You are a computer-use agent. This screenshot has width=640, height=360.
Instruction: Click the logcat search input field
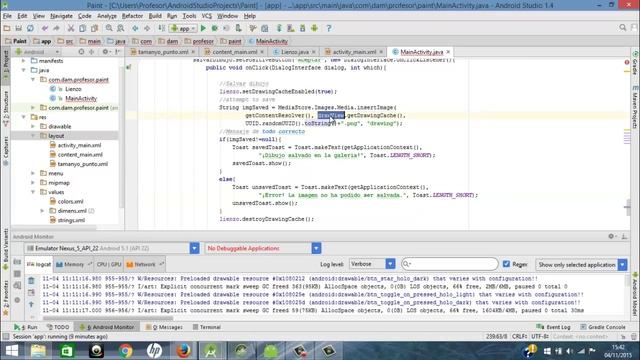449,264
